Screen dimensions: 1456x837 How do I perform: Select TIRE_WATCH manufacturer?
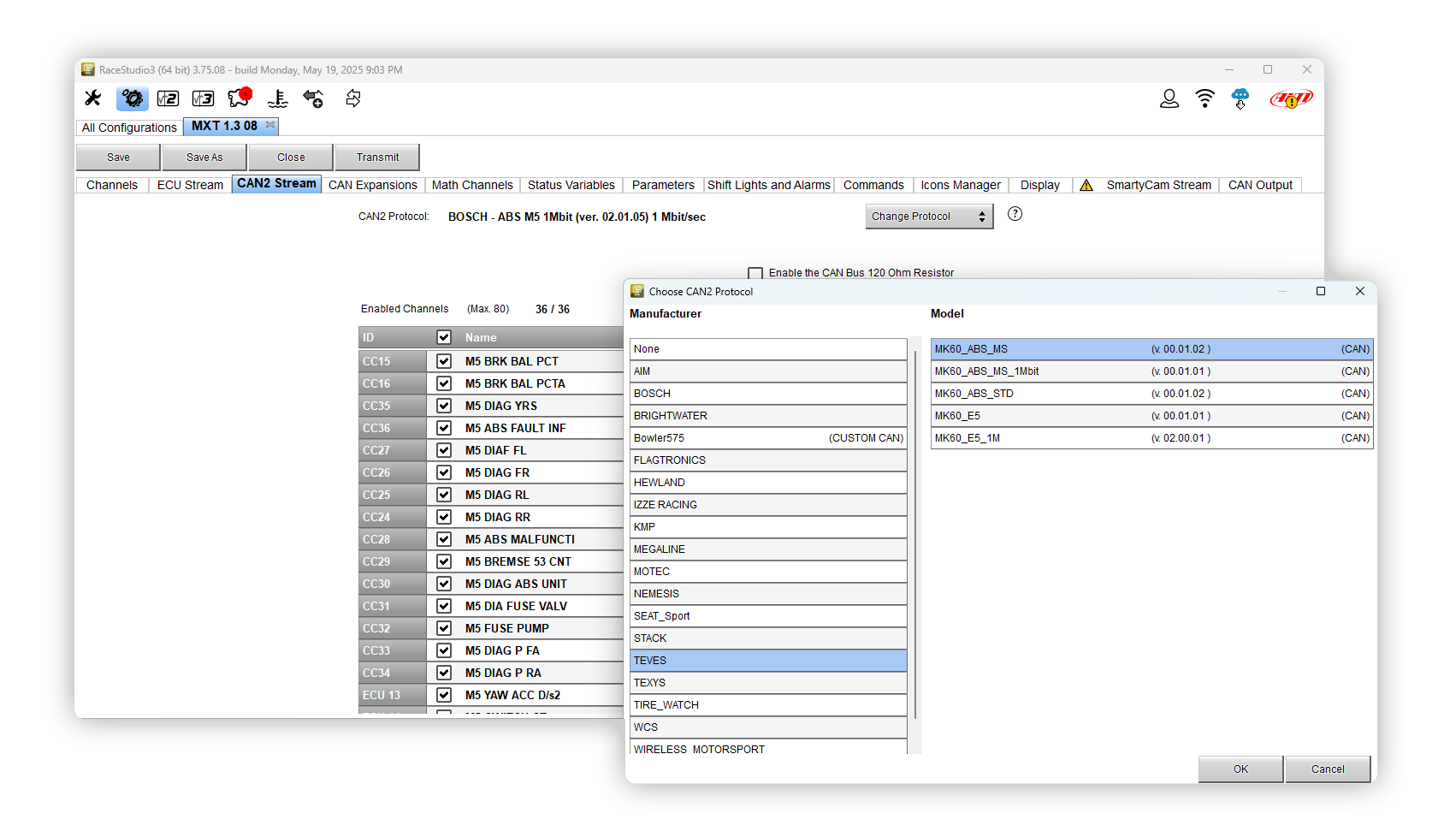click(768, 705)
